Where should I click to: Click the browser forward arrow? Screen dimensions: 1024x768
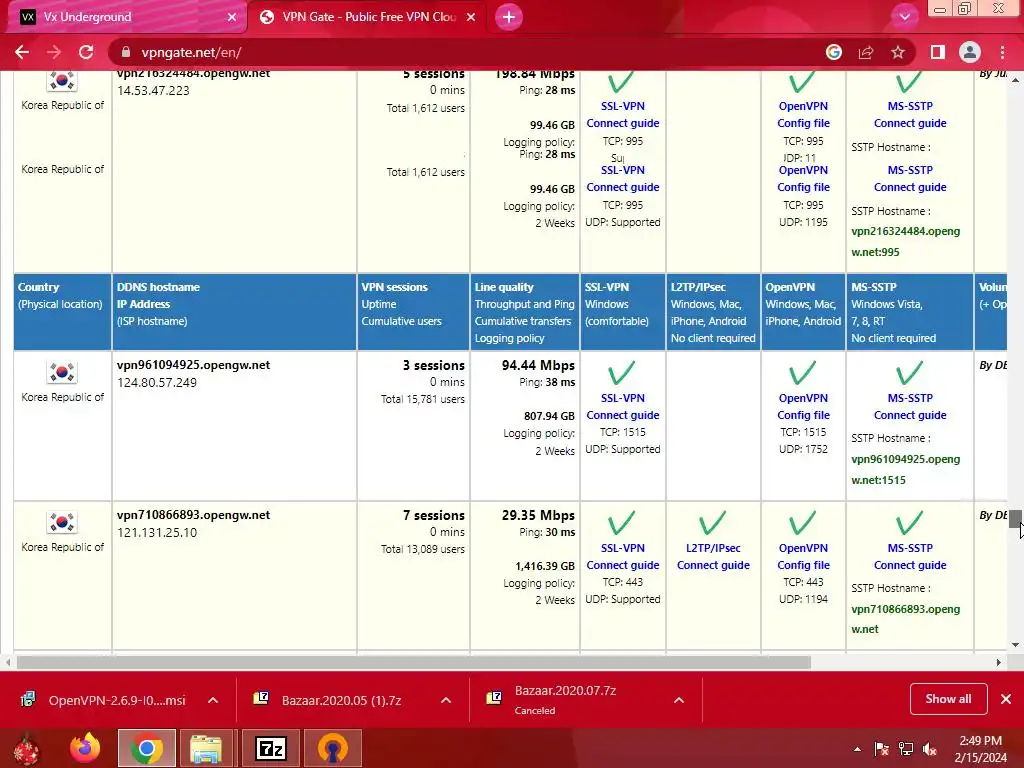[54, 52]
